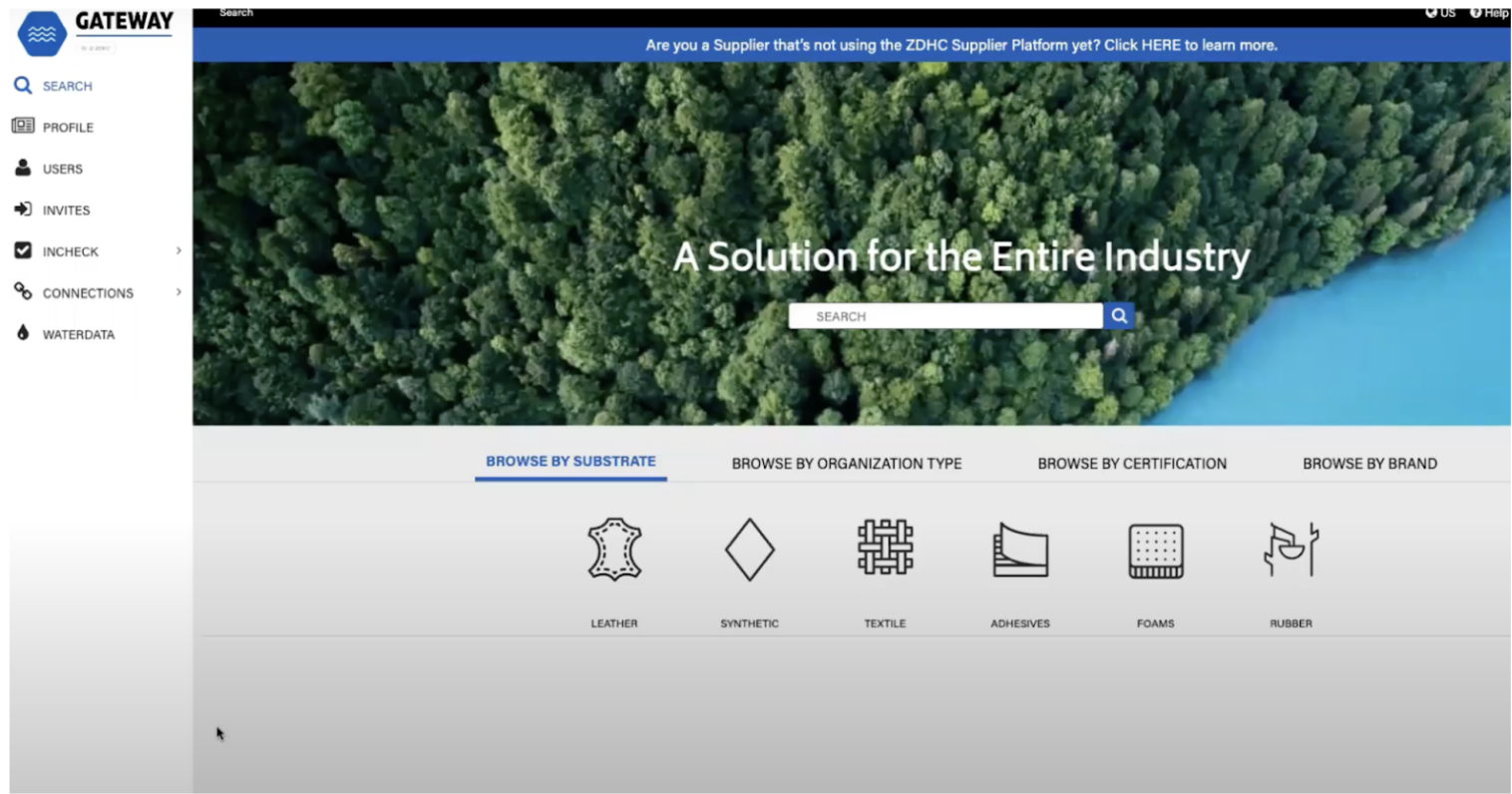Image resolution: width=1512 pixels, height=794 pixels.
Task: Select the Synthetic diamond icon
Action: 749,550
